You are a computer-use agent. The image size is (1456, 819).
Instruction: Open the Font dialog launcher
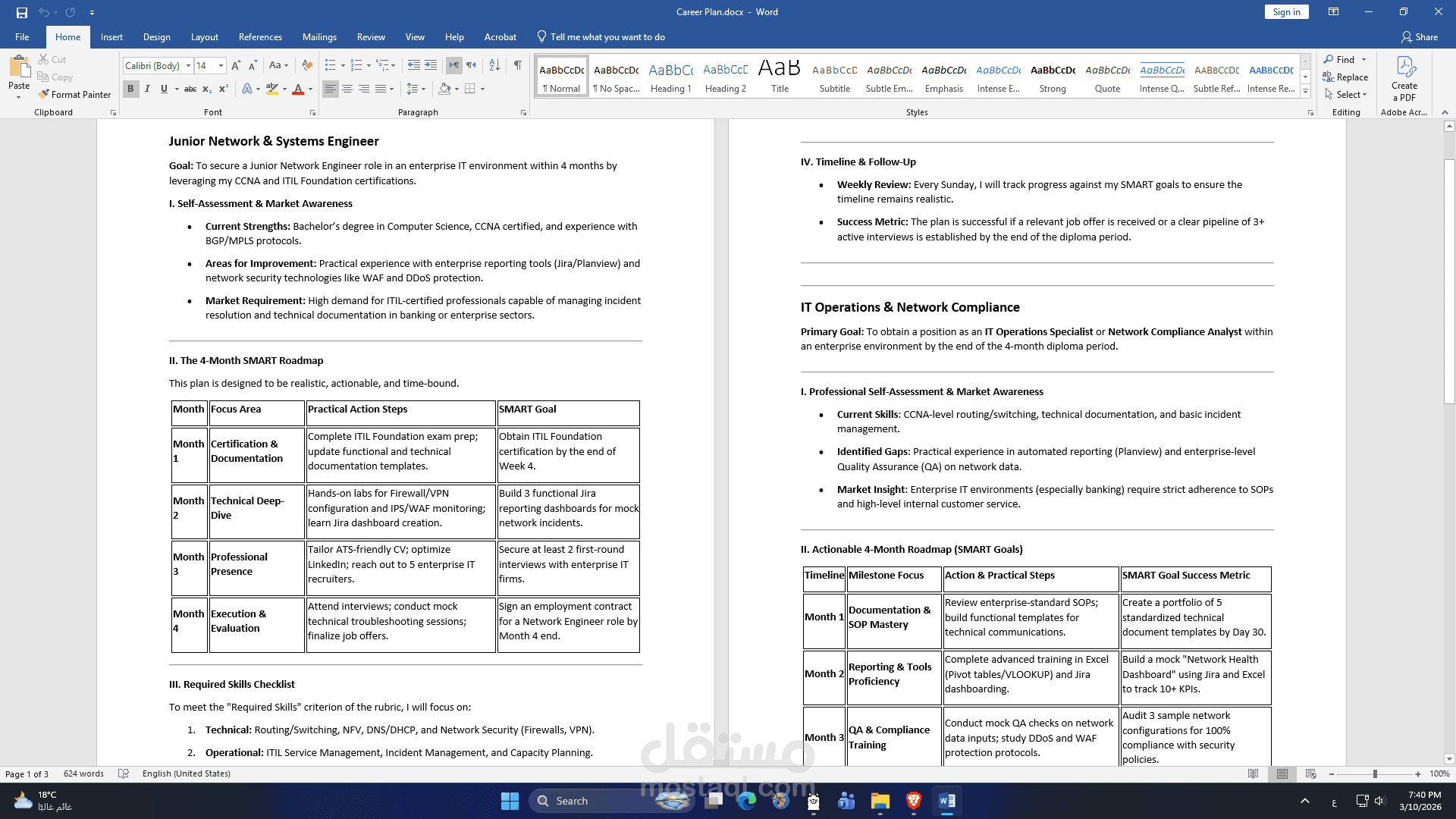click(312, 113)
